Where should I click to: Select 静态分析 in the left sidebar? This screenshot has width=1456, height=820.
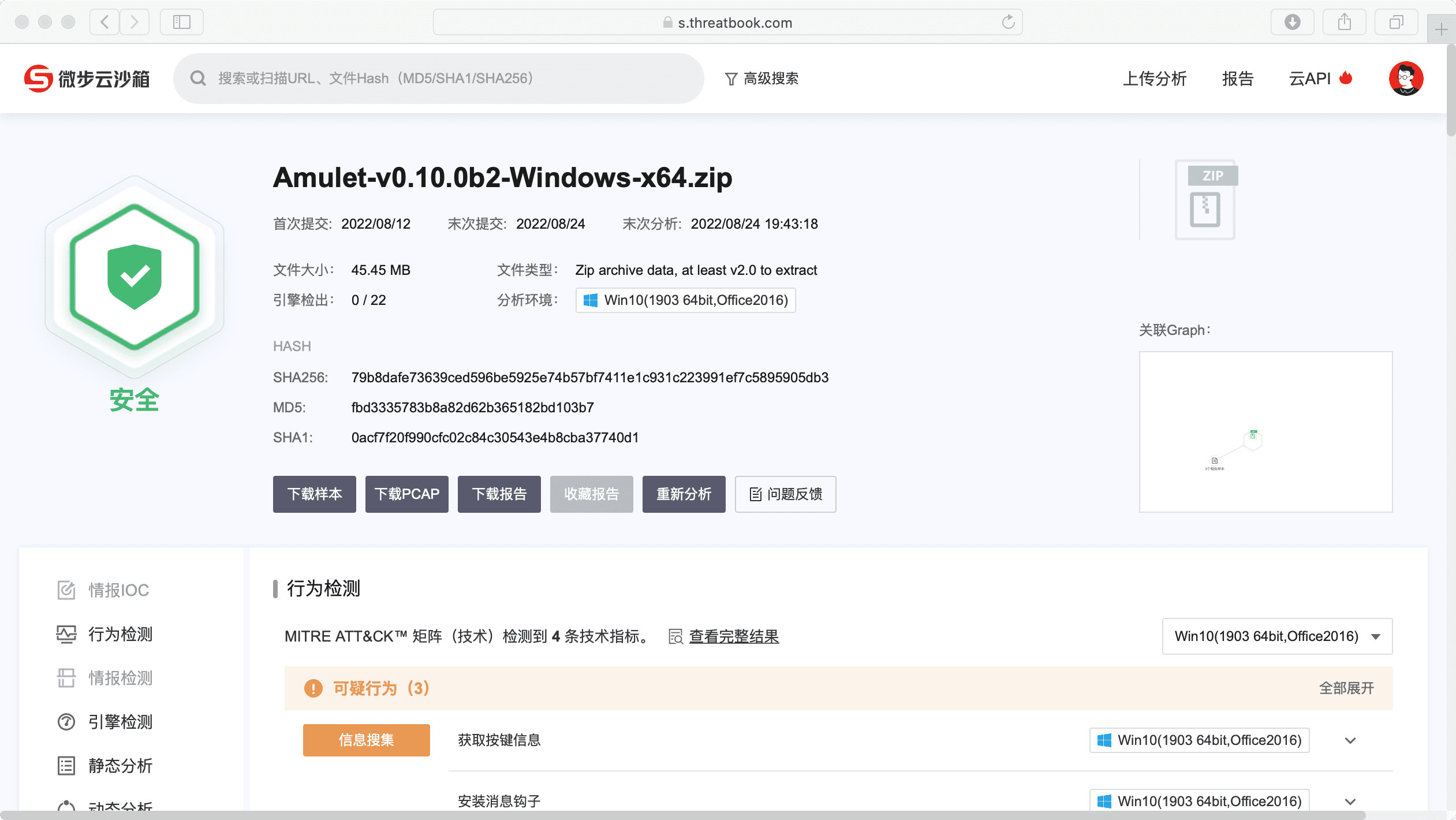point(120,766)
